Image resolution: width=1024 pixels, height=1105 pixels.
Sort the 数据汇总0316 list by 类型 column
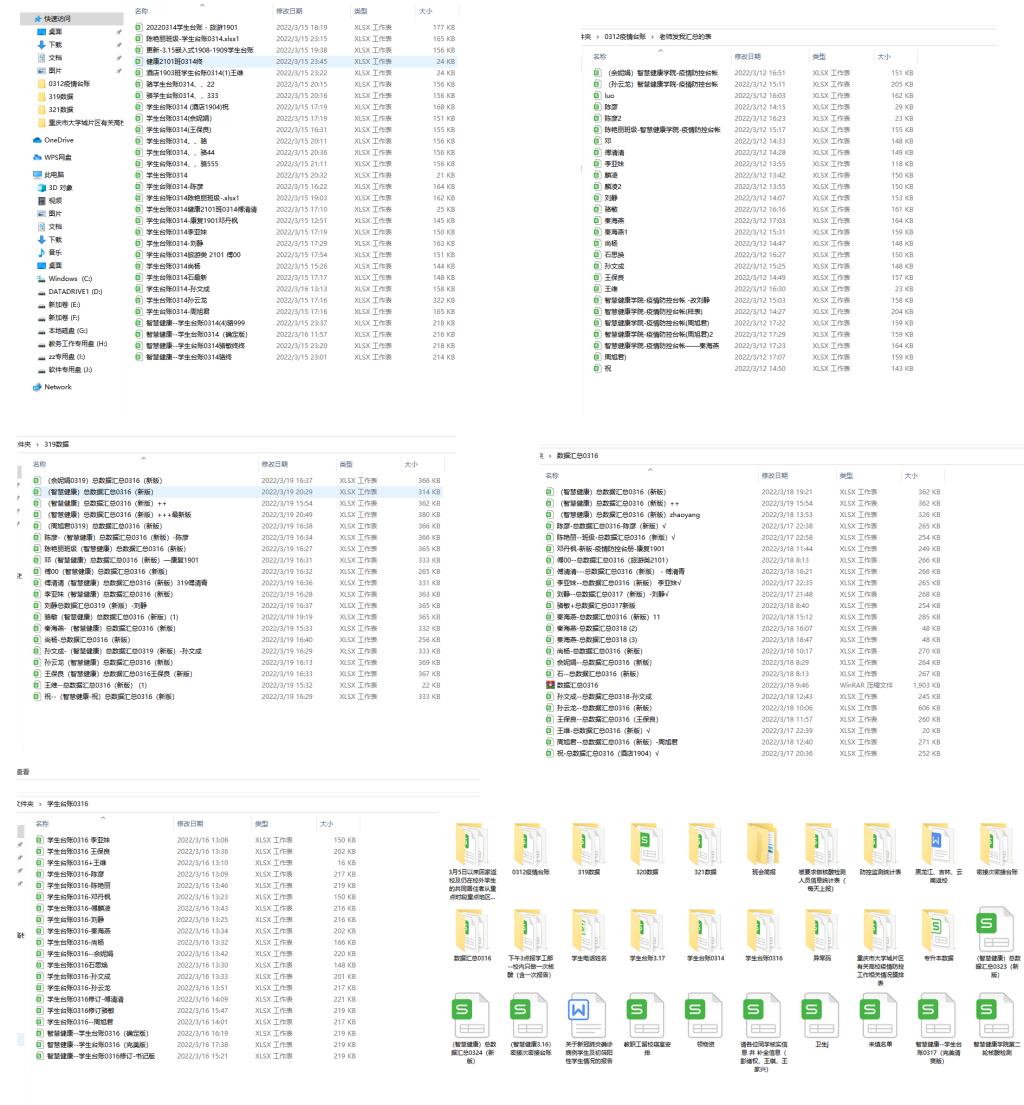[853, 476]
